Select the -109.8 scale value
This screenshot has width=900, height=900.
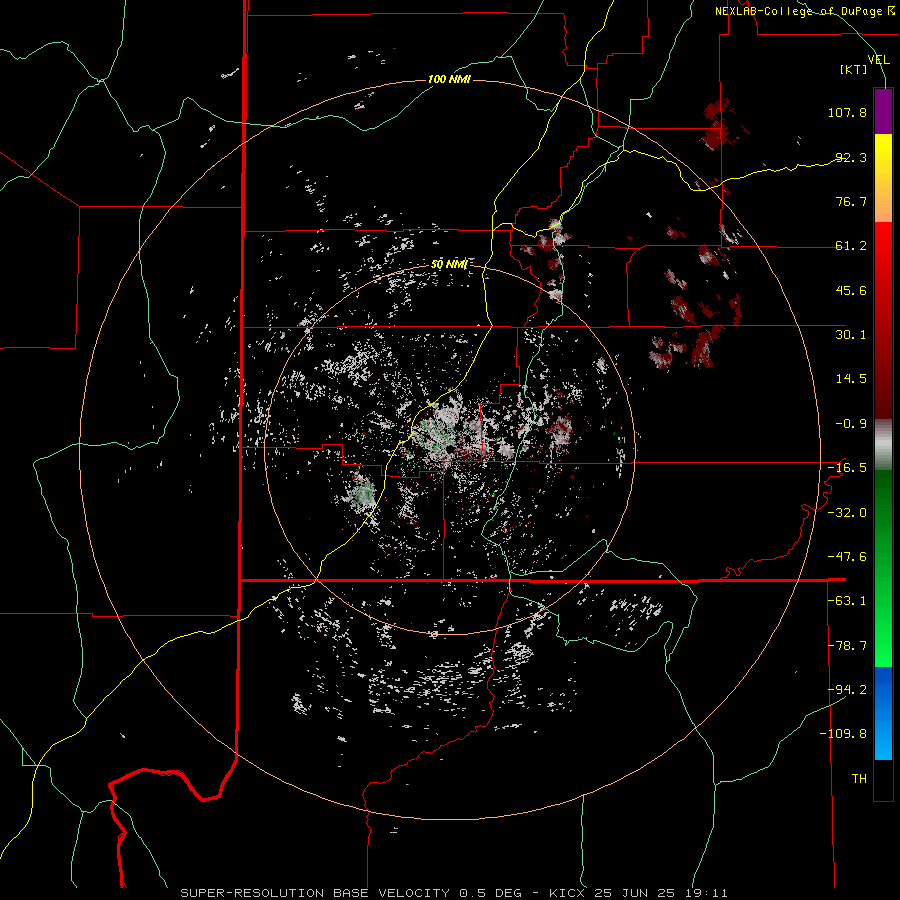point(843,734)
